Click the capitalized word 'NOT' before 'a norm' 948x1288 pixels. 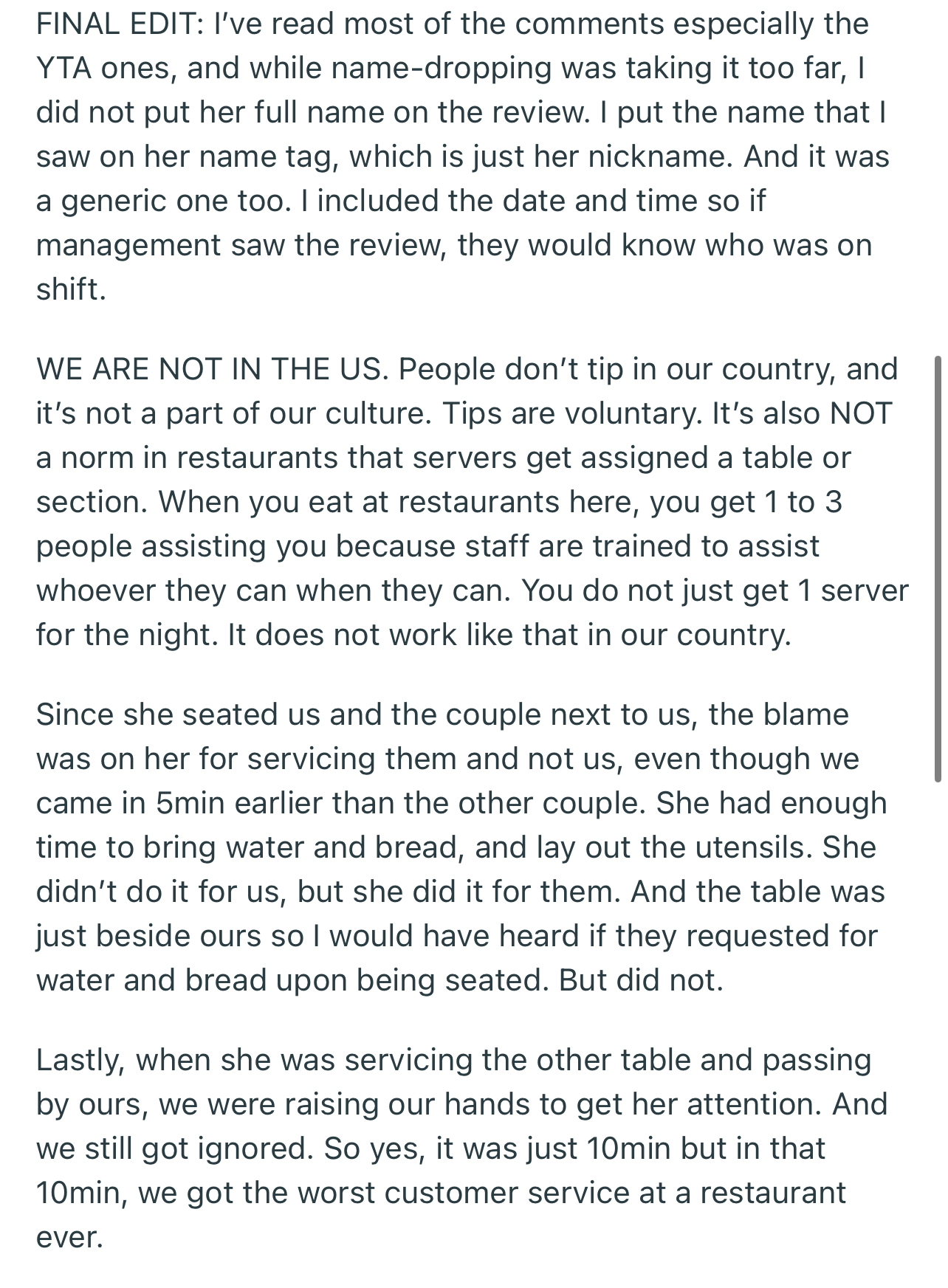tap(860, 413)
